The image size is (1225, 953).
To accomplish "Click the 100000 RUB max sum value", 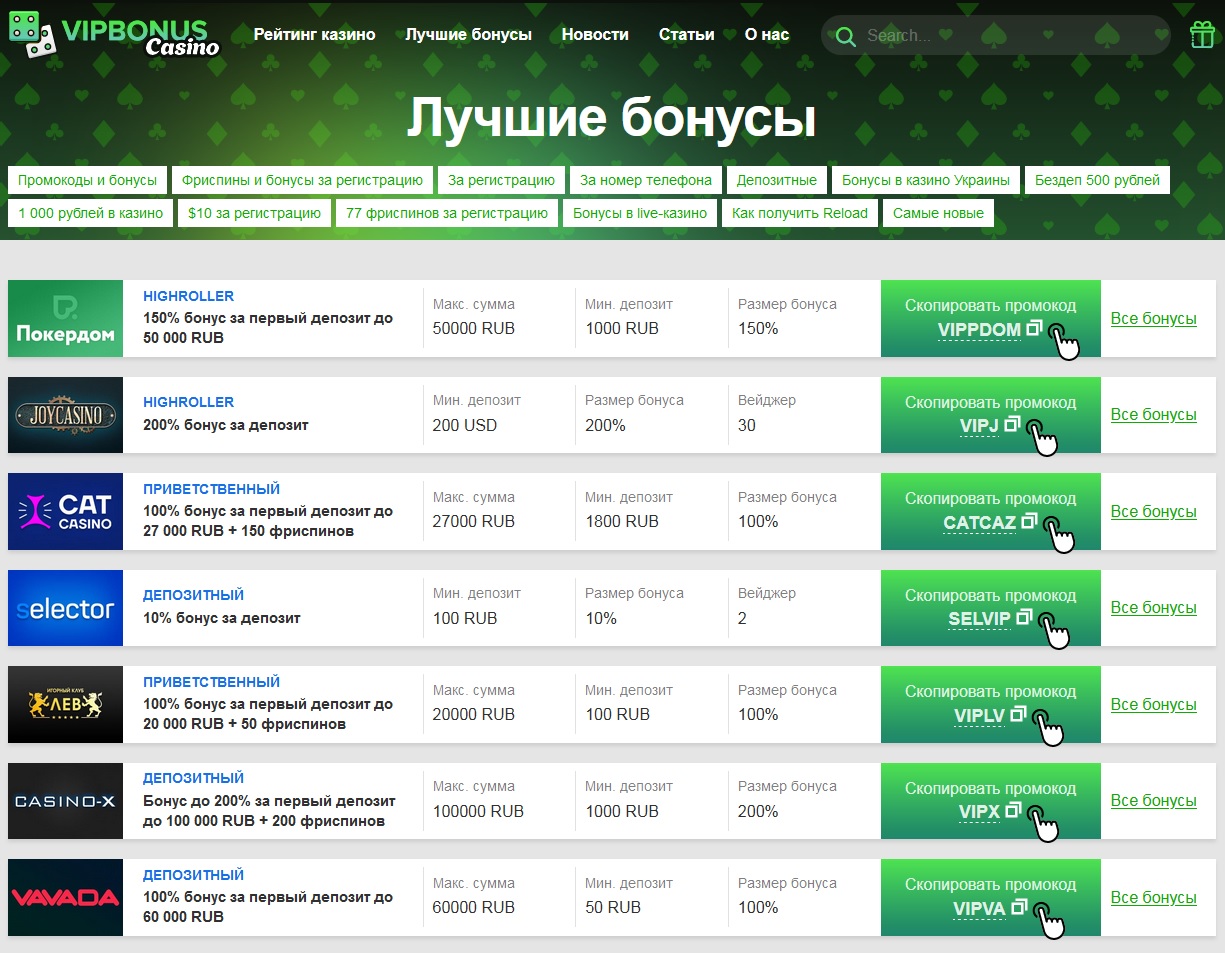I will (x=479, y=811).
